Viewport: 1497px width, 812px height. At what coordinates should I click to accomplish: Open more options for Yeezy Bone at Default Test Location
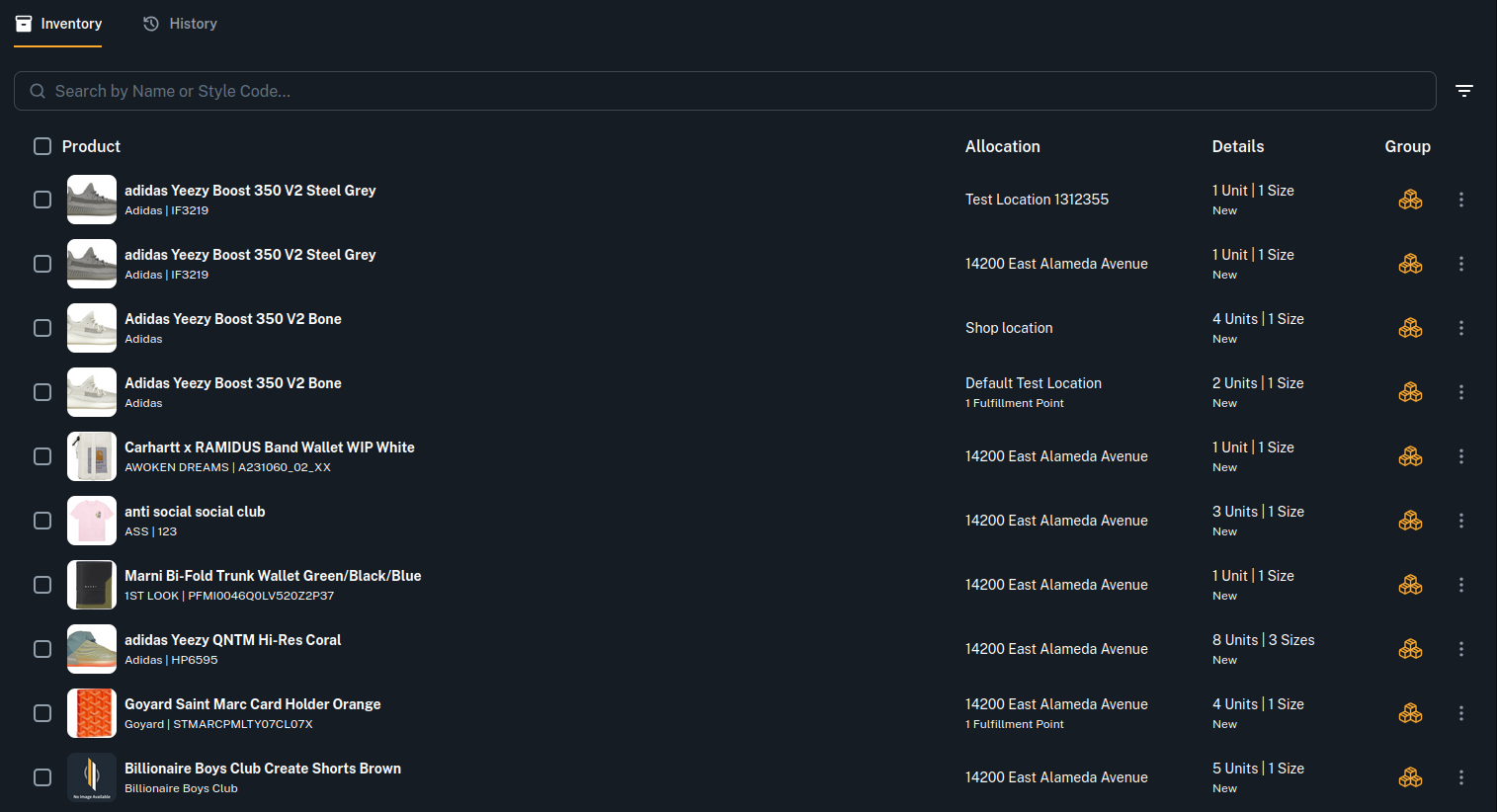pyautogui.click(x=1461, y=392)
